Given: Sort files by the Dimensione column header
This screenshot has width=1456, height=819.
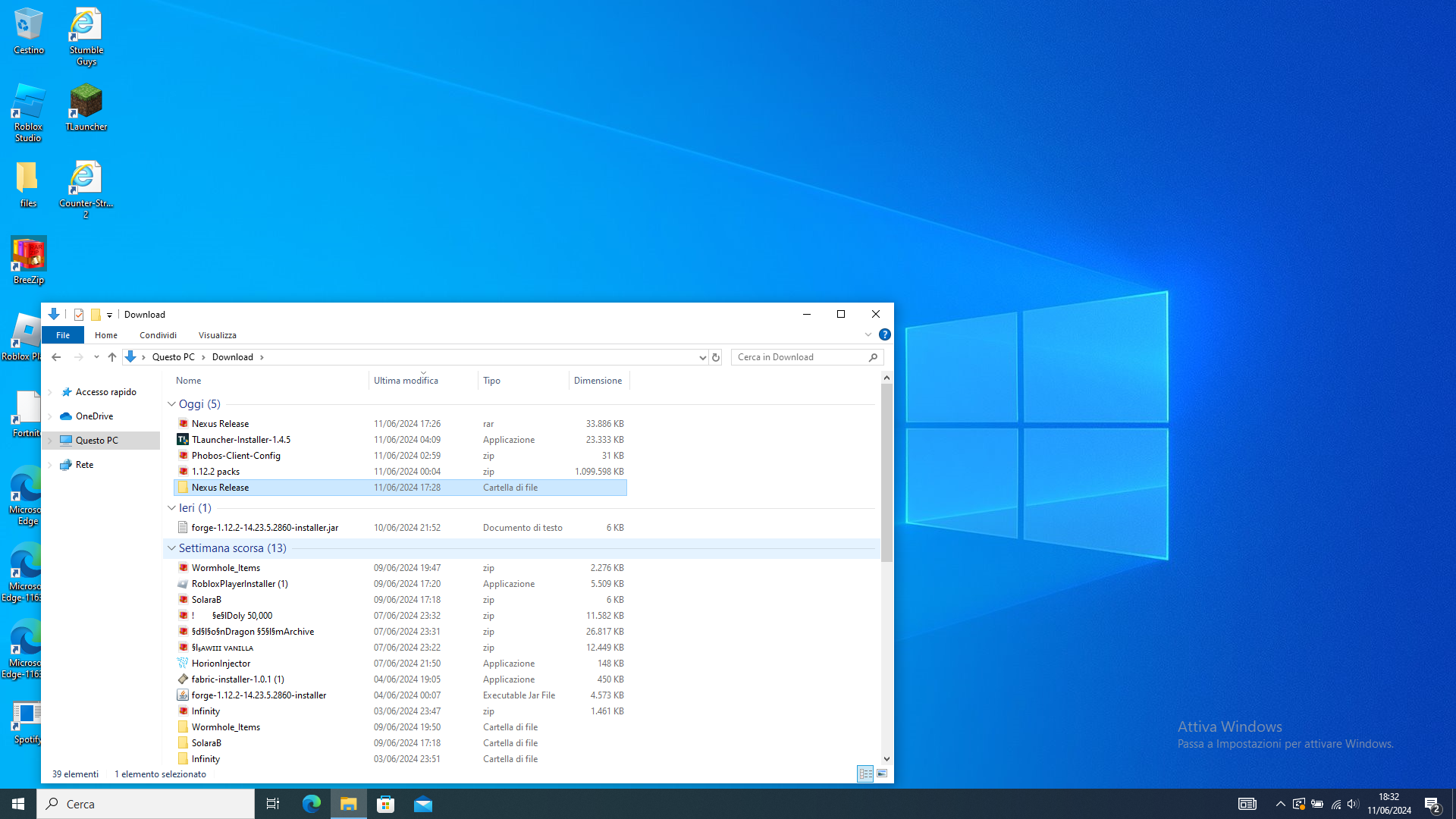Looking at the screenshot, I should (598, 381).
